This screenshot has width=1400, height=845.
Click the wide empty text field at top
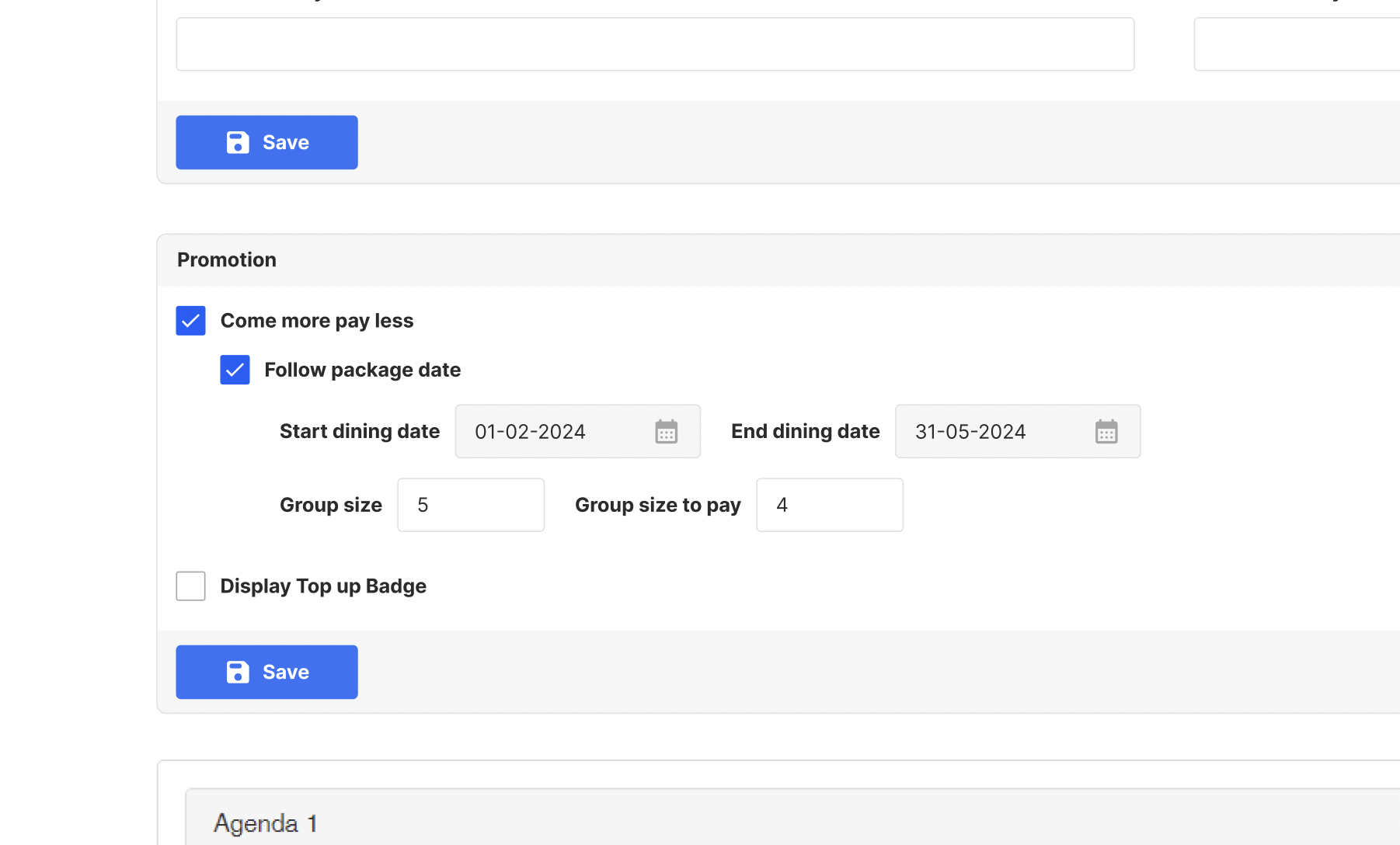point(655,44)
